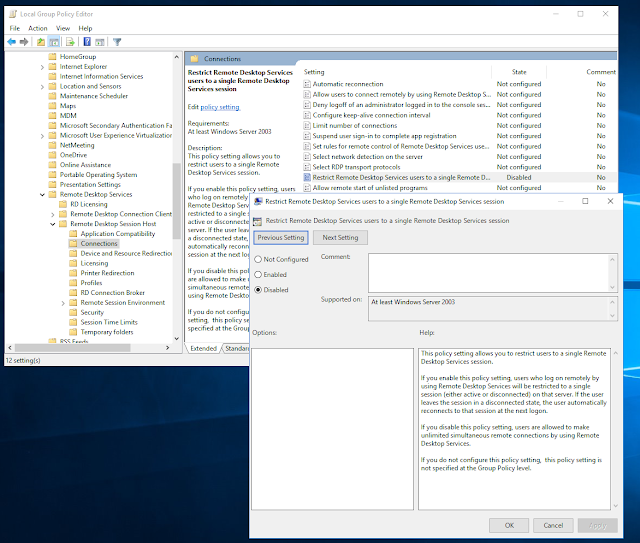Expand Remote Session Environment node
The width and height of the screenshot is (640, 543).
(63, 303)
